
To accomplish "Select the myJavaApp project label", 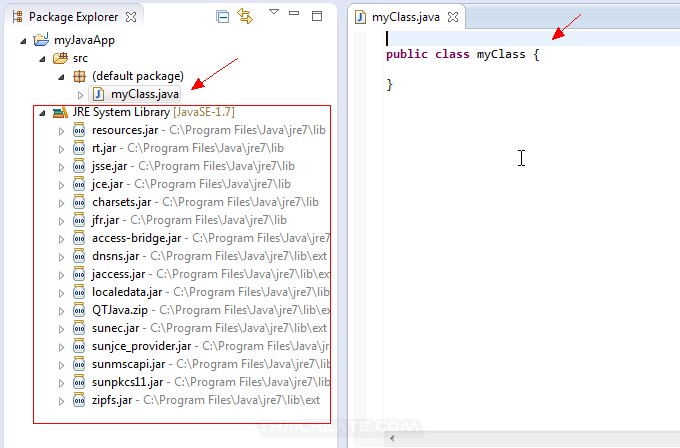I will coord(85,40).
